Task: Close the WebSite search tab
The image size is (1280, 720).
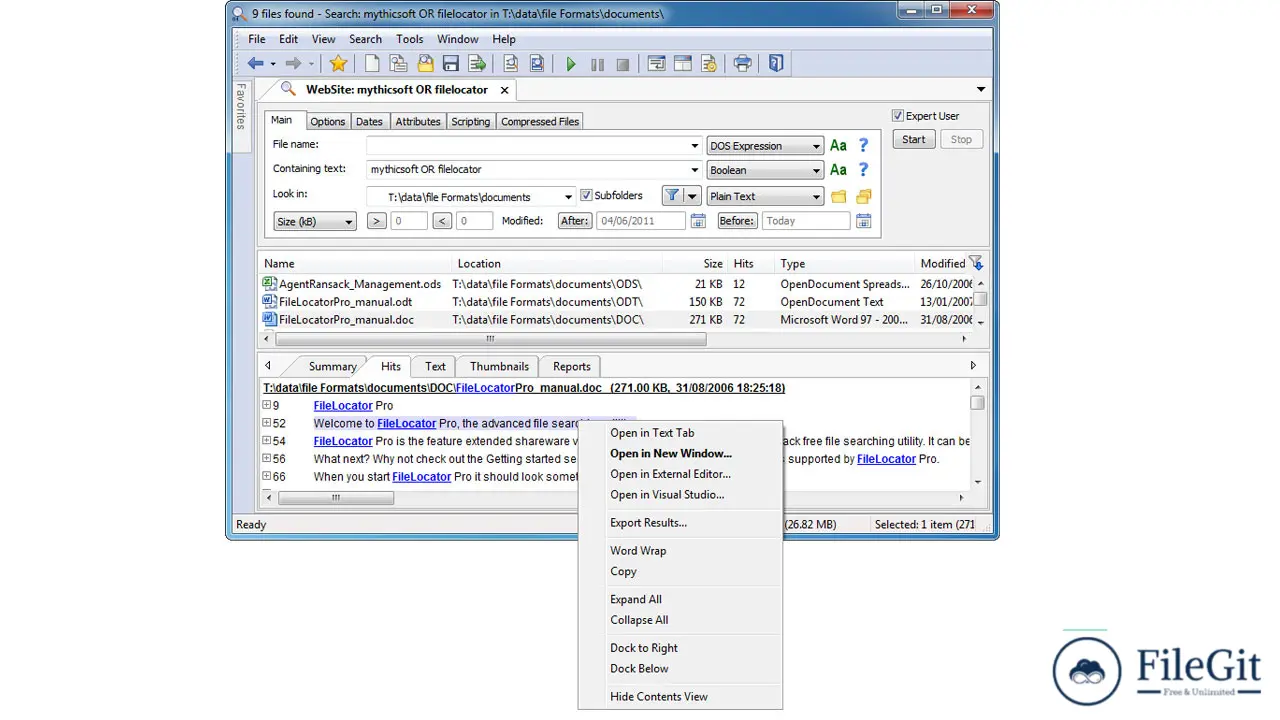Action: pyautogui.click(x=504, y=90)
